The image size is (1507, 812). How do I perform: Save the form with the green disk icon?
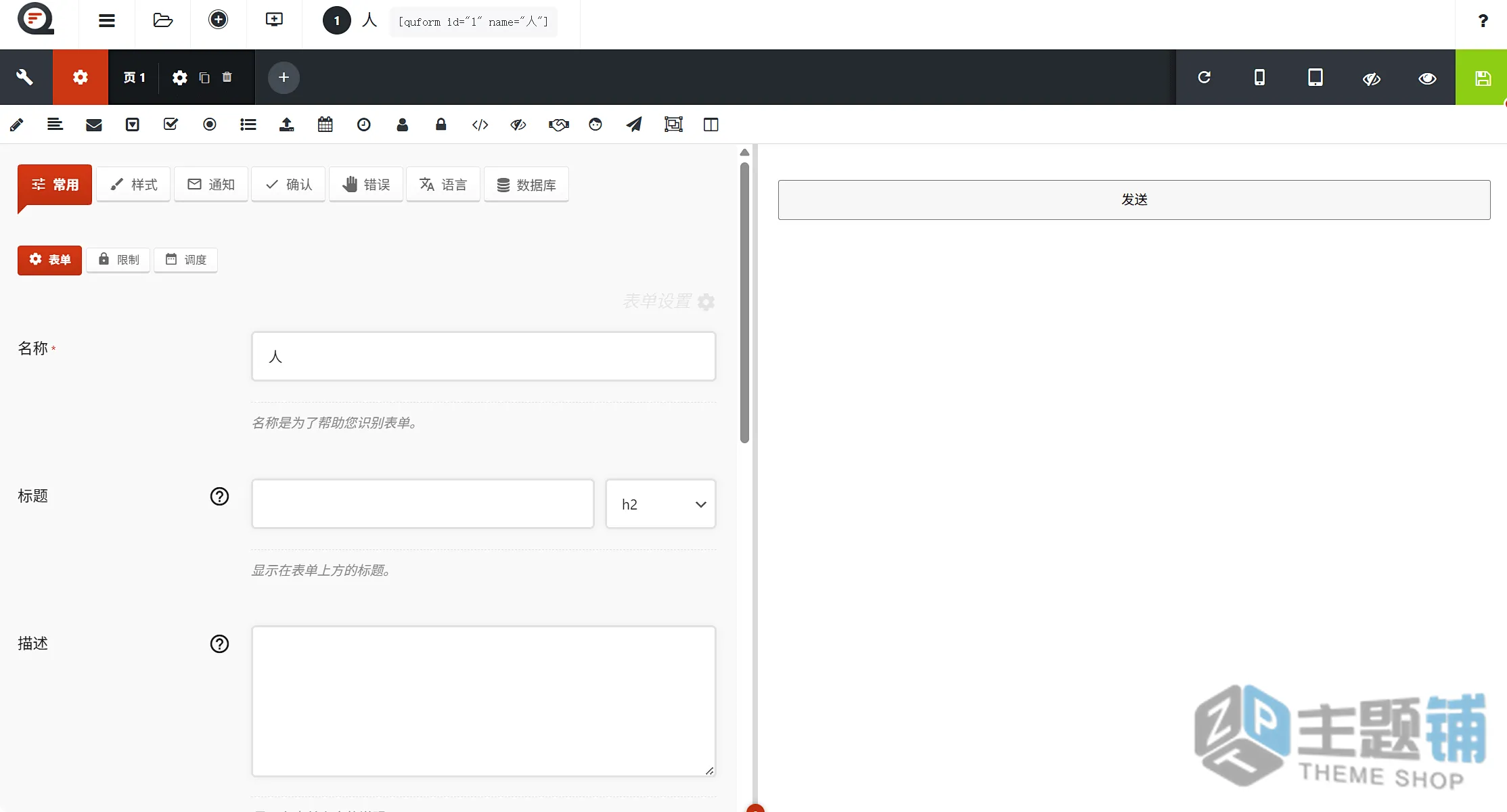coord(1482,78)
